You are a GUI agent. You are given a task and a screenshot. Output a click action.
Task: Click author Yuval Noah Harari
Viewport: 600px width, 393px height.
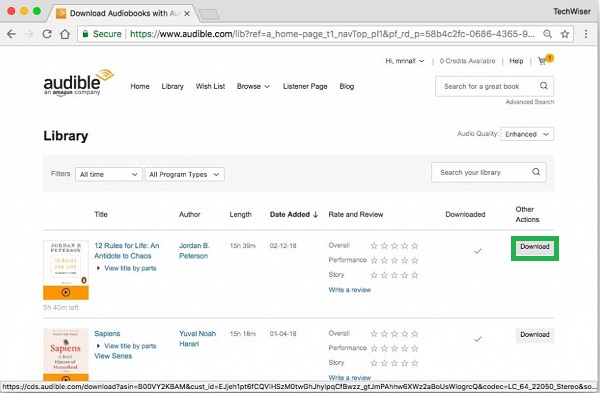(197, 339)
